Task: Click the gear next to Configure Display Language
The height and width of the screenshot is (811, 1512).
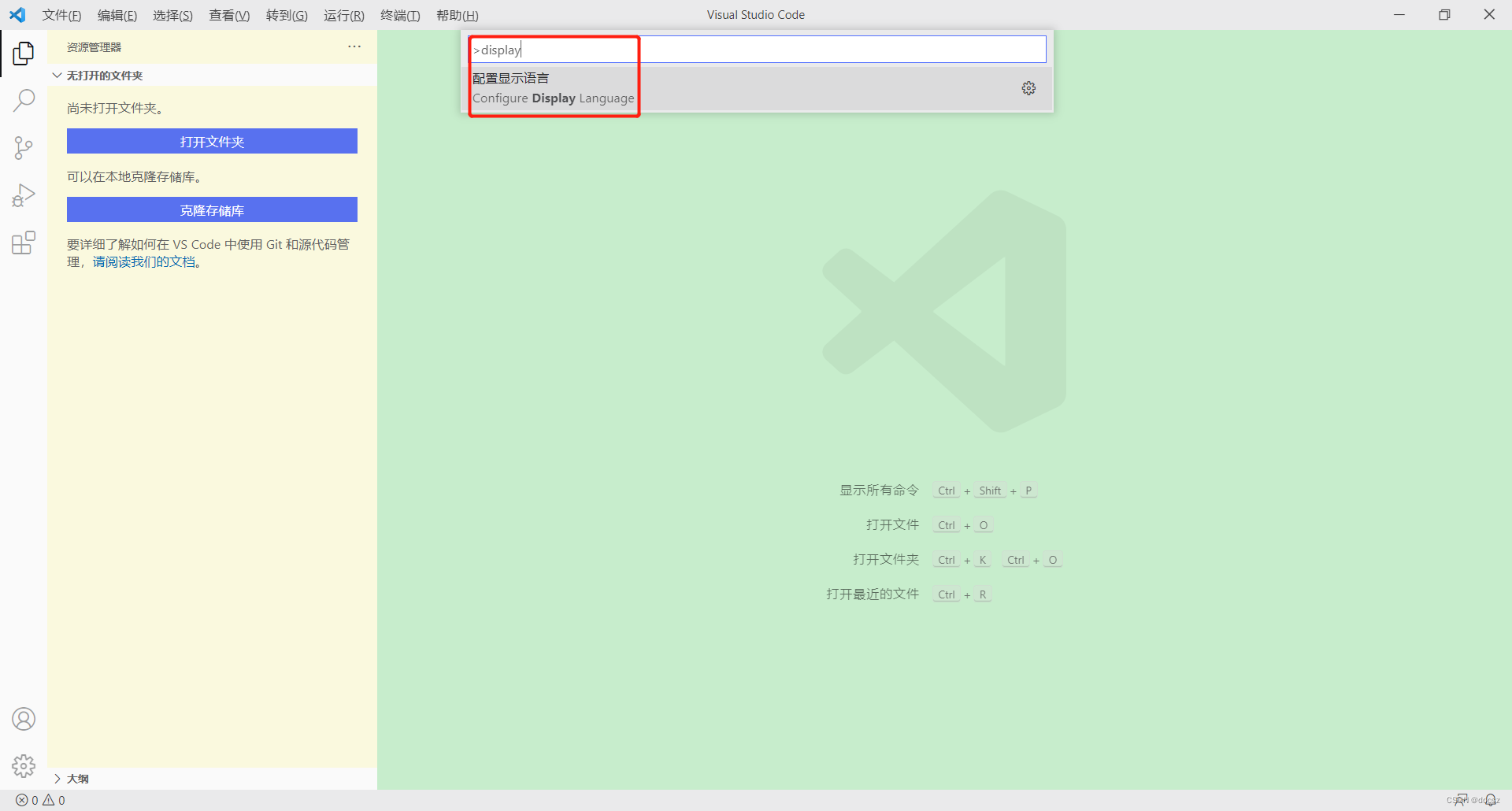Action: point(1028,88)
